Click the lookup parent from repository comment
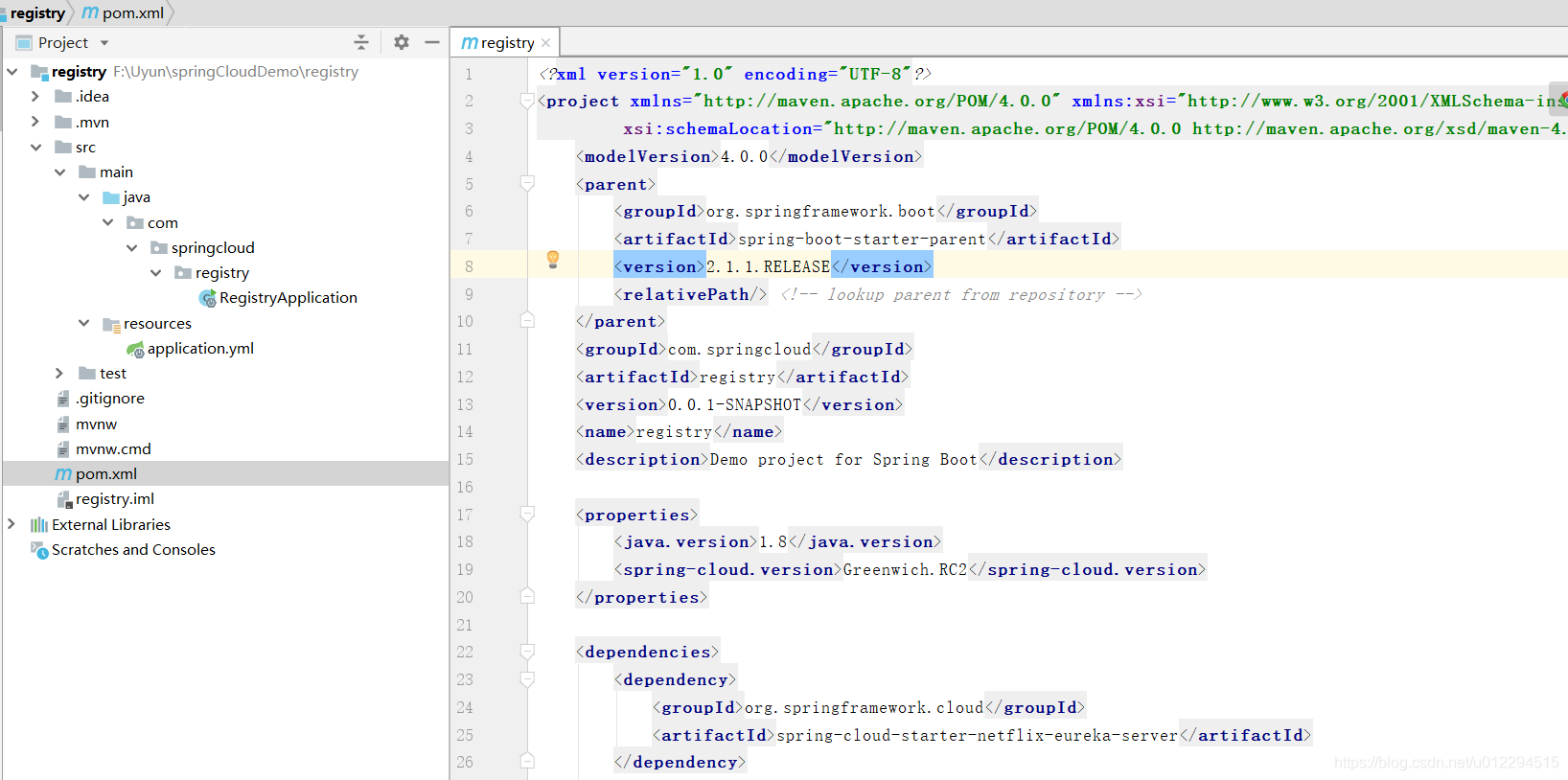Image resolution: width=1568 pixels, height=780 pixels. tap(961, 295)
